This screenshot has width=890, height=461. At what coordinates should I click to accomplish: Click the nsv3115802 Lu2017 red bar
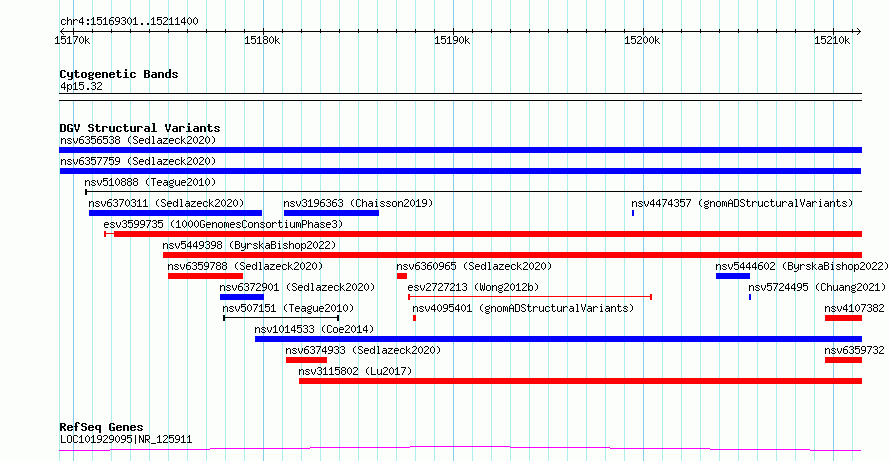coord(581,381)
